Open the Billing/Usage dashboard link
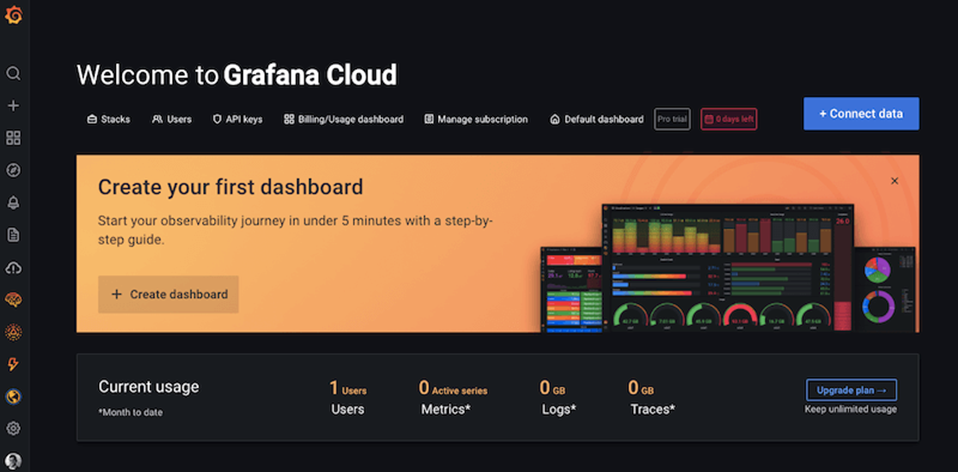The image size is (958, 472). [343, 119]
